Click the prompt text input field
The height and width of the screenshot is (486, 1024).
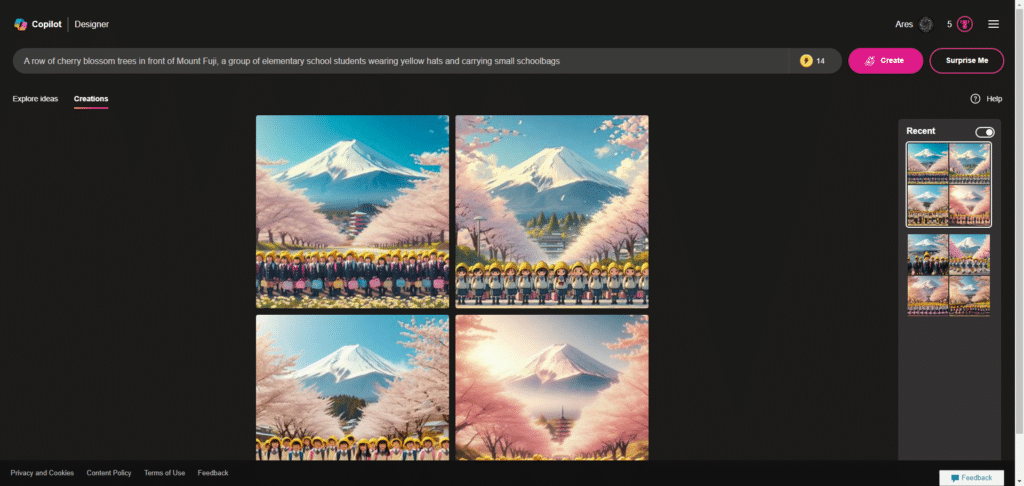coord(400,61)
